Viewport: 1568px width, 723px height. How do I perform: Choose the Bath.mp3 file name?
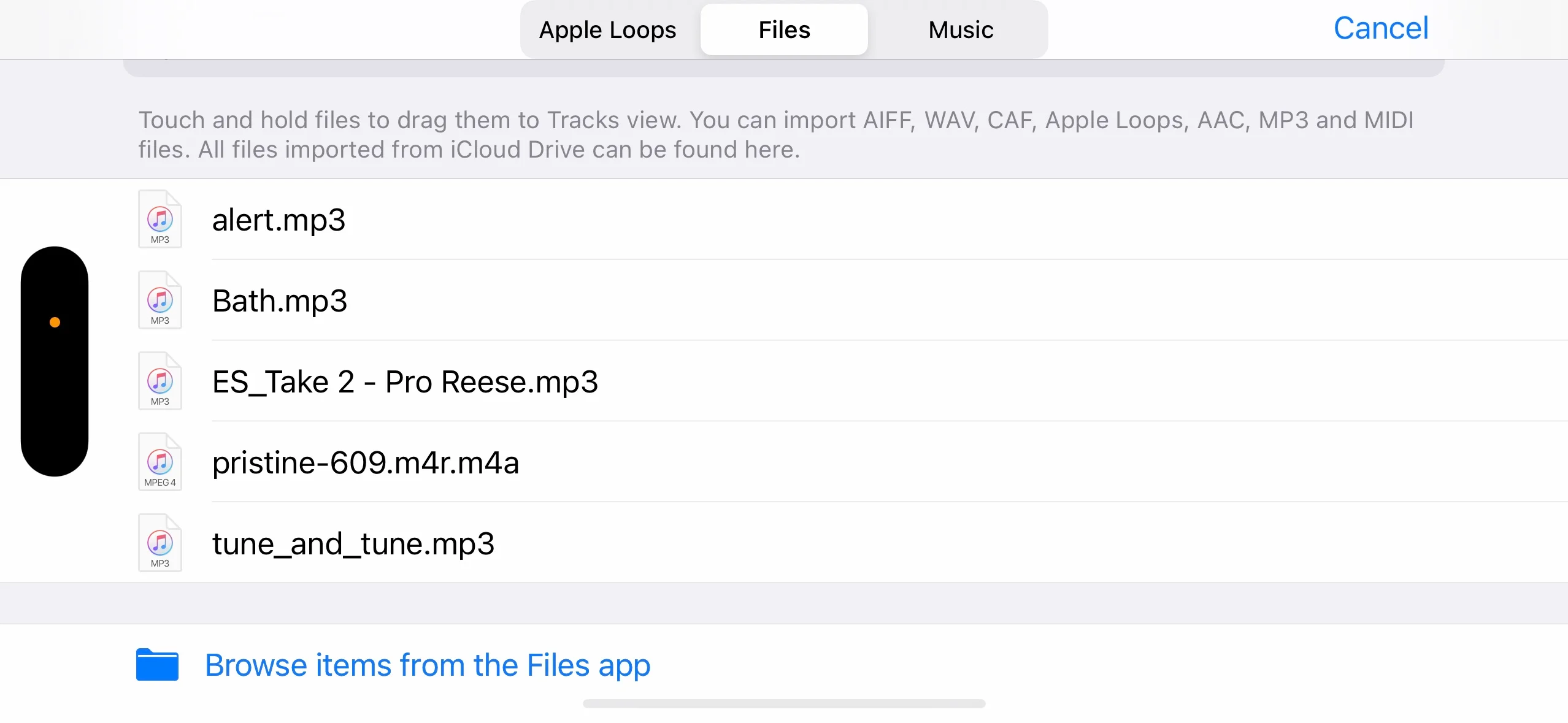(280, 300)
